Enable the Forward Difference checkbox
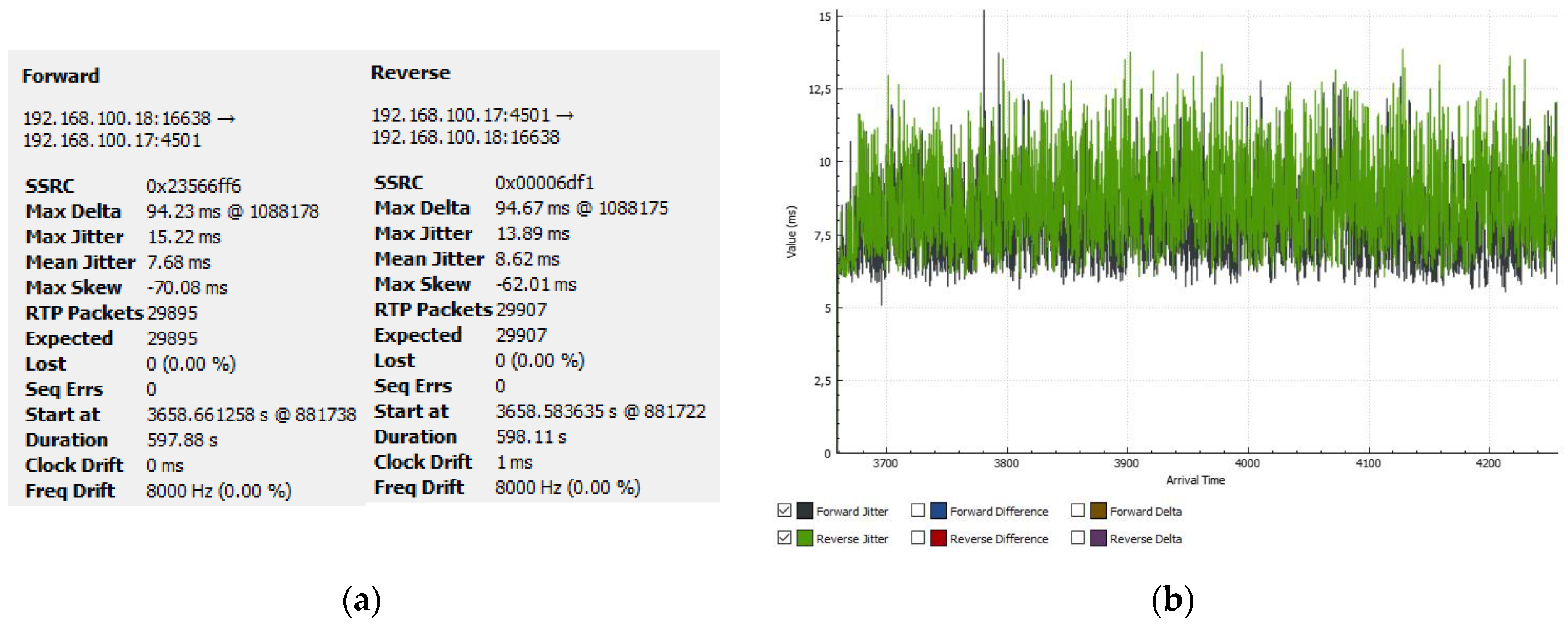 pyautogui.click(x=918, y=511)
